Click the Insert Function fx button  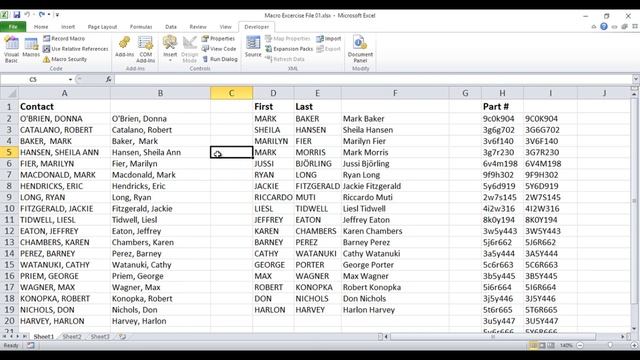[x=109, y=79]
